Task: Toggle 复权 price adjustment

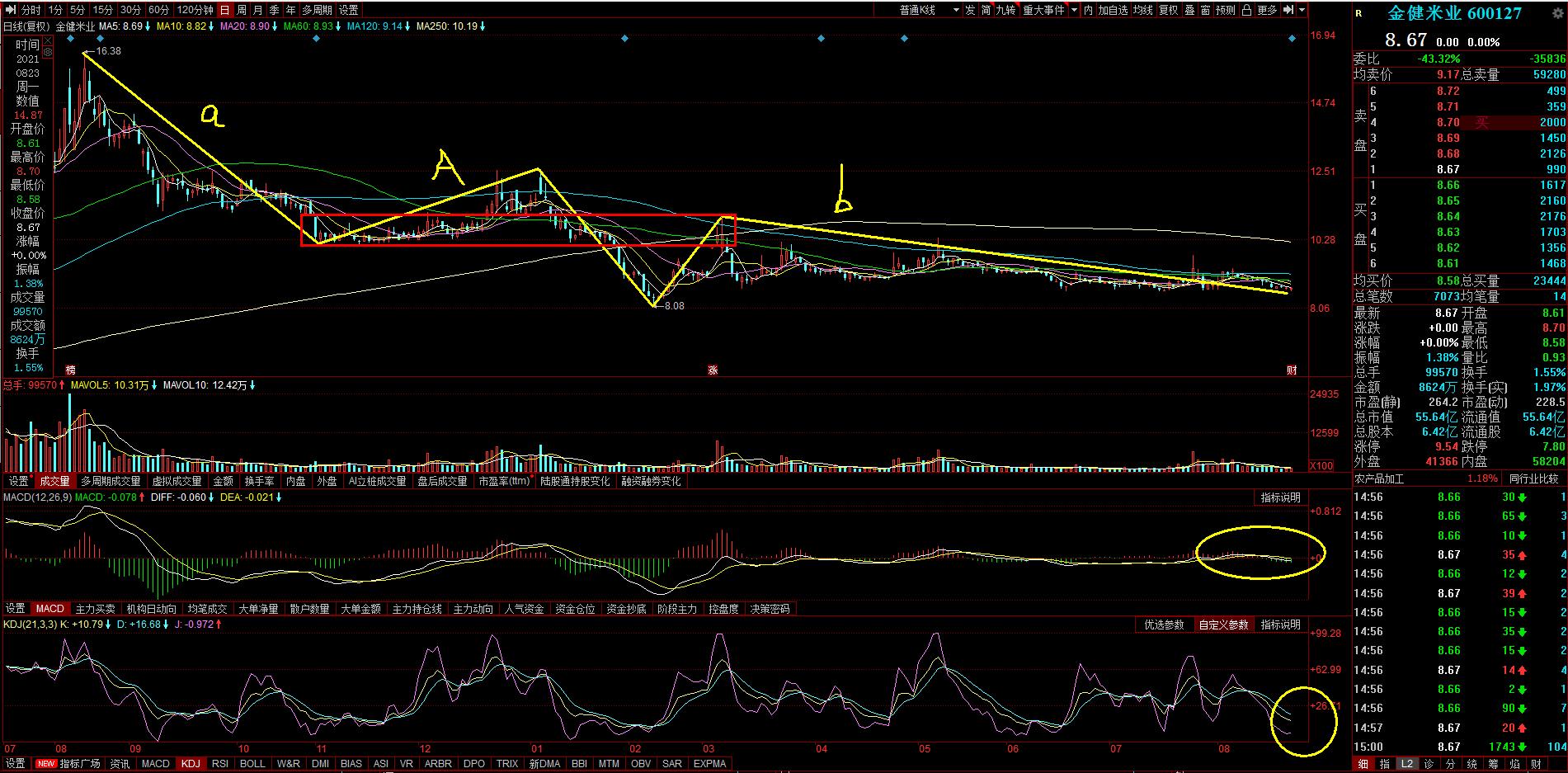Action: 1168,10
